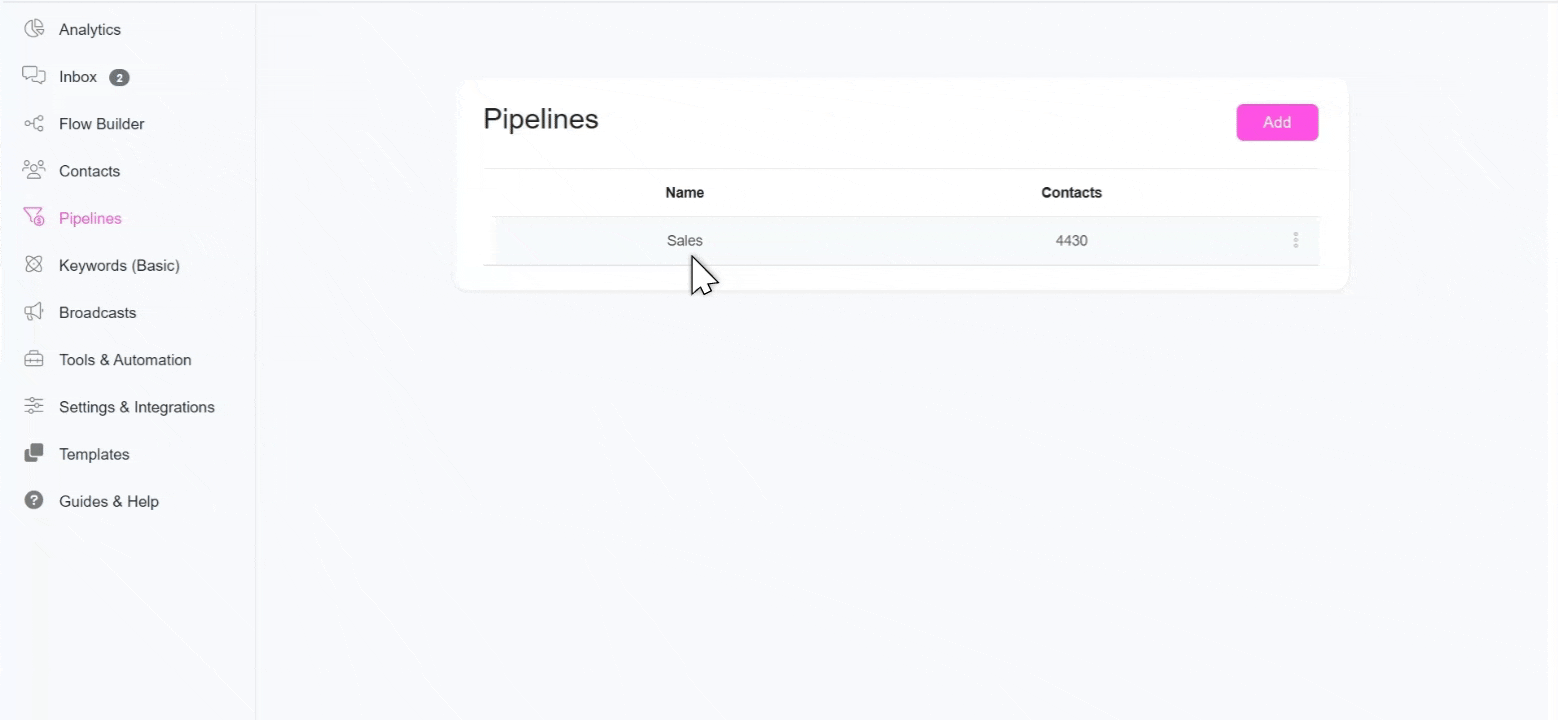1558x720 pixels.
Task: Click the Keywords (Basic) atom icon
Action: (34, 265)
